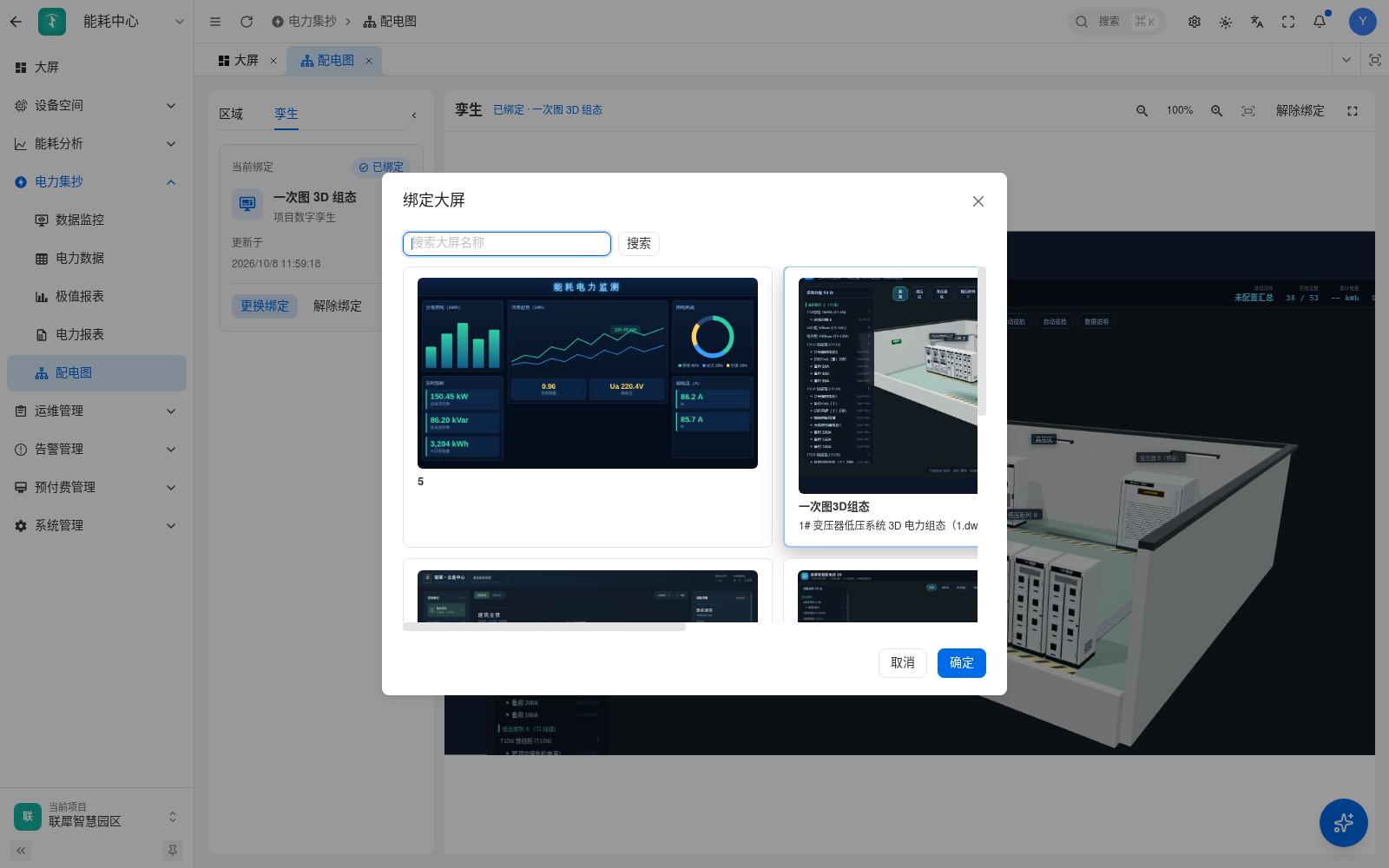Collapse sidebar with double-chevron icon
Screen dimensions: 1389x868
(21, 851)
